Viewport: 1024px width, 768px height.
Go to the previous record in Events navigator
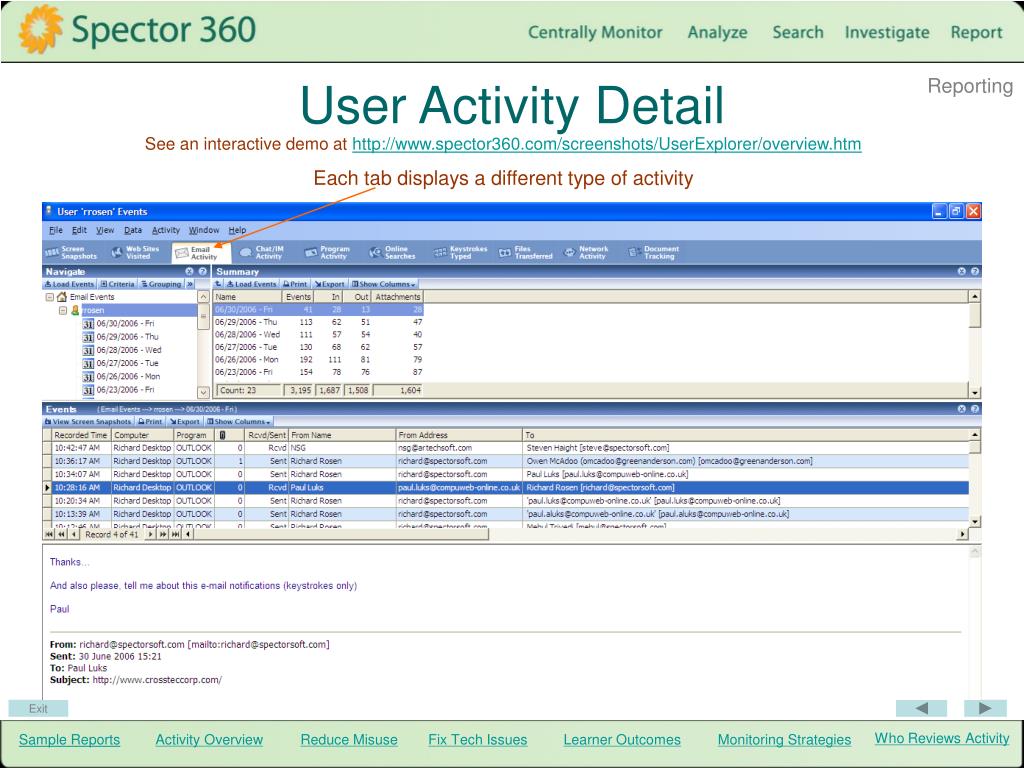click(x=74, y=534)
